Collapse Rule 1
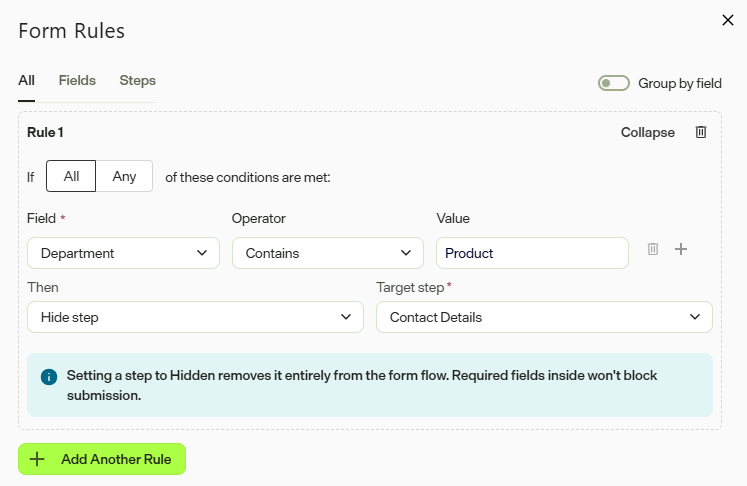Image resolution: width=747 pixels, height=486 pixels. [x=647, y=132]
